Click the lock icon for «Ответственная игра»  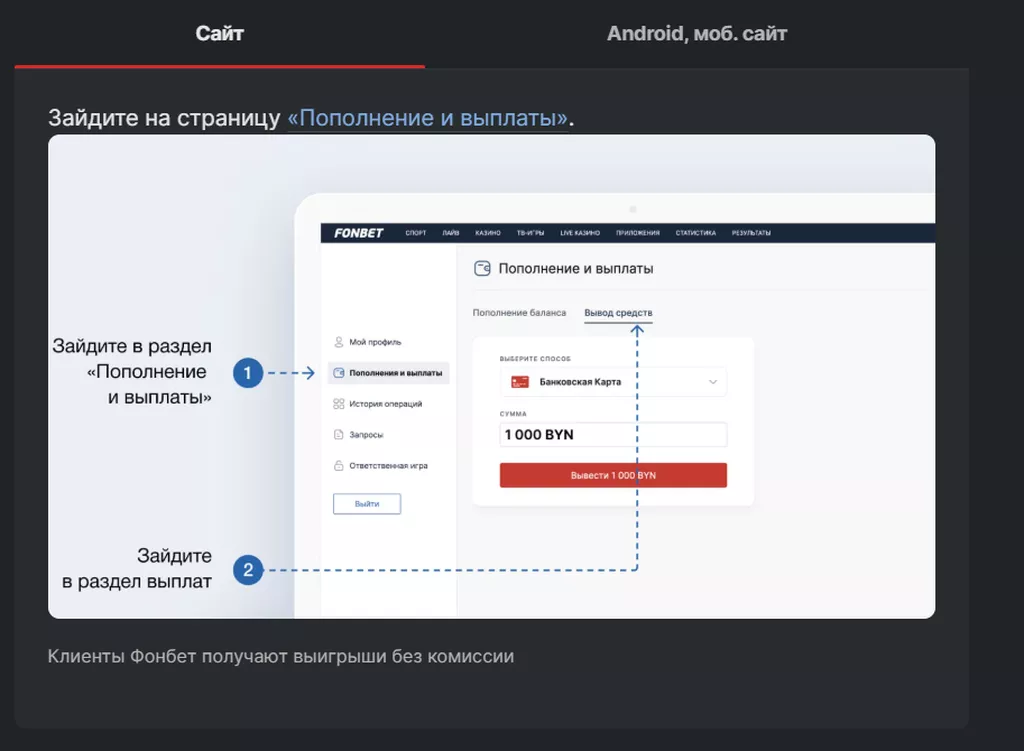point(339,466)
